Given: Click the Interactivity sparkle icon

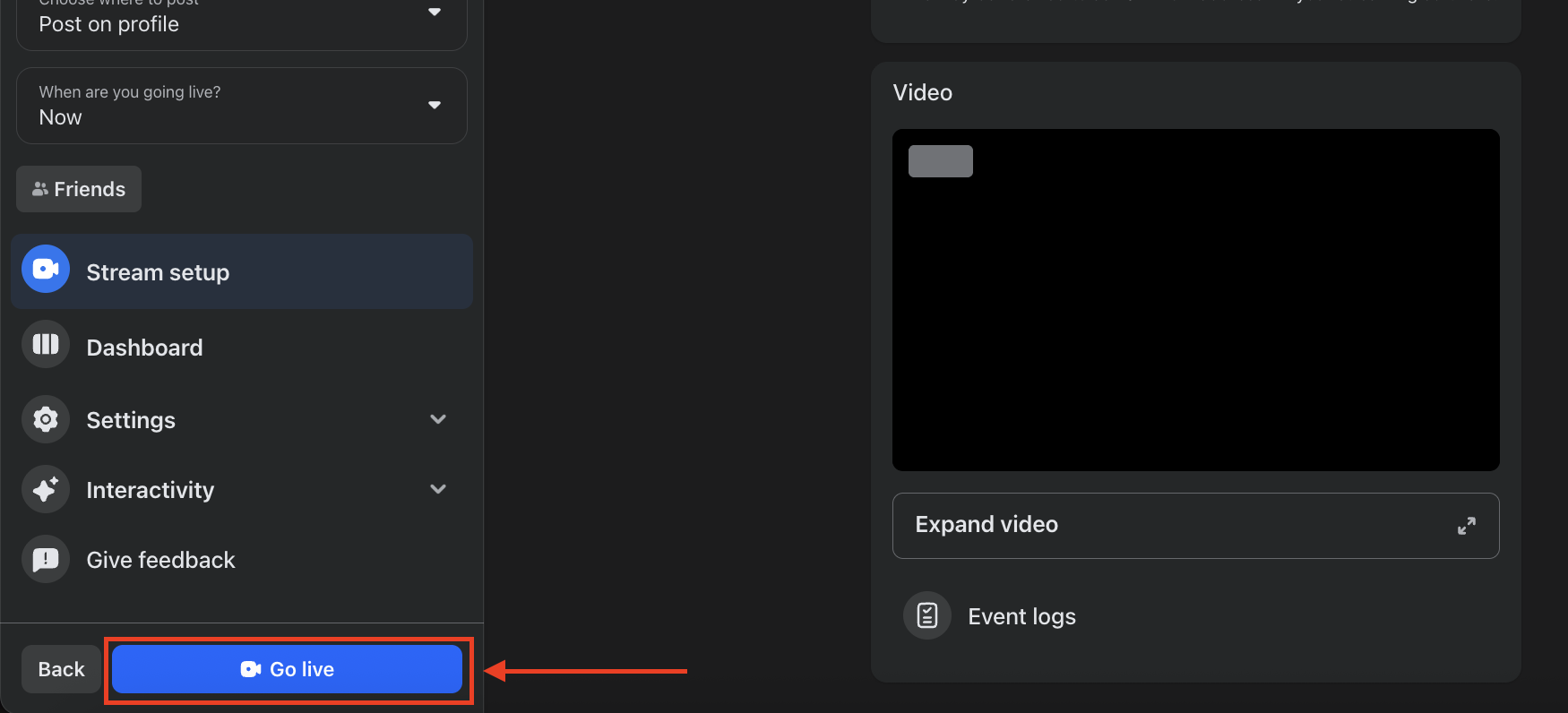Looking at the screenshot, I should click(x=46, y=489).
